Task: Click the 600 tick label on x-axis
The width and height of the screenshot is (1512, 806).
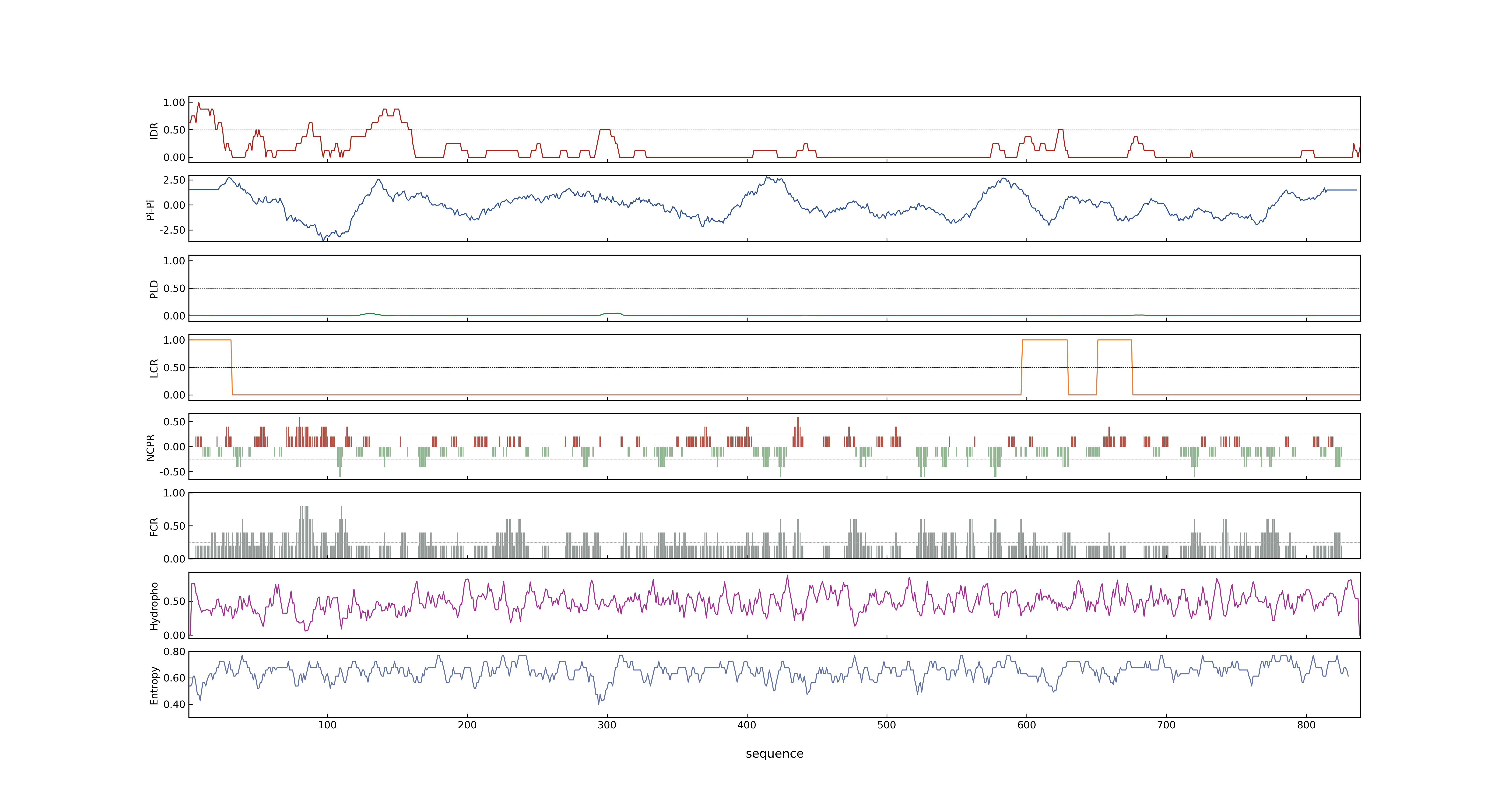Action: [1026, 725]
